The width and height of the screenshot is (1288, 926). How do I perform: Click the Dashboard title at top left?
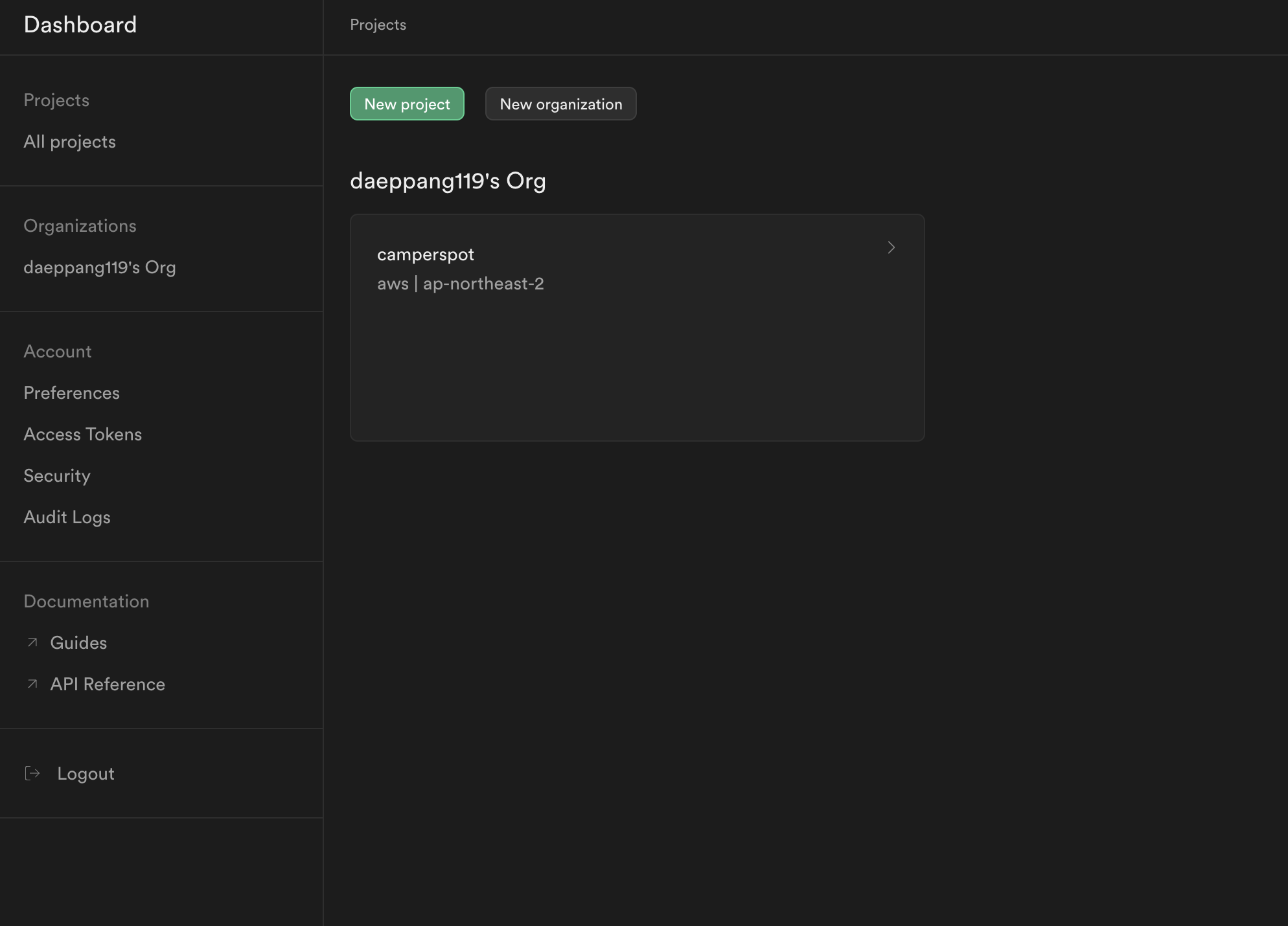[x=80, y=25]
